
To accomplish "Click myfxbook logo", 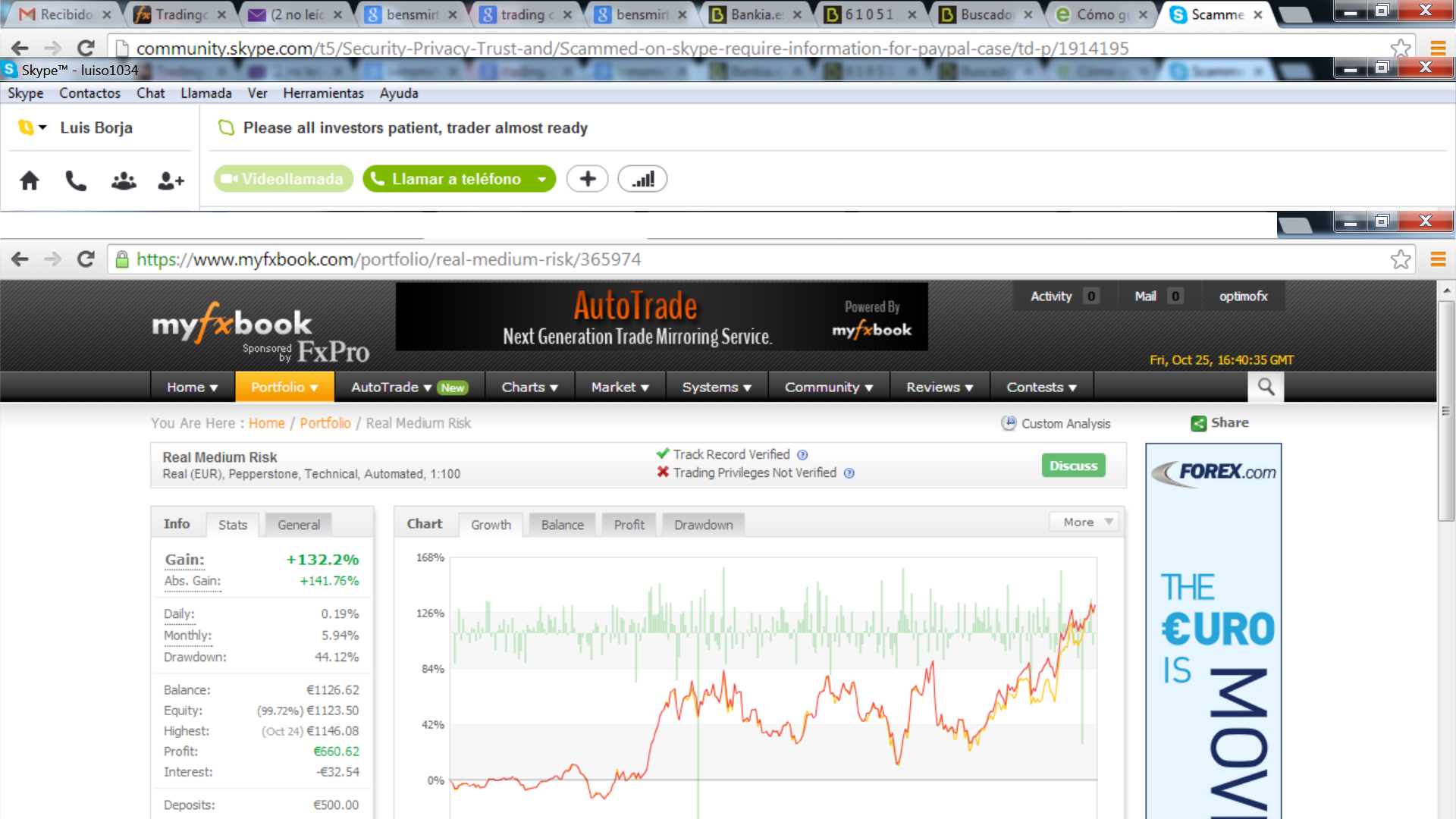I will 232,325.
